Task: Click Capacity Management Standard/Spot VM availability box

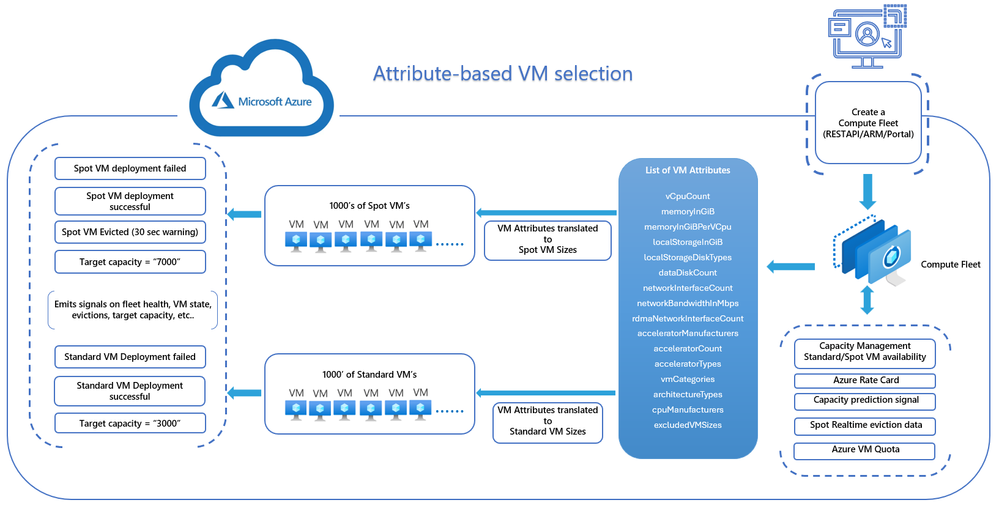Action: (865, 352)
